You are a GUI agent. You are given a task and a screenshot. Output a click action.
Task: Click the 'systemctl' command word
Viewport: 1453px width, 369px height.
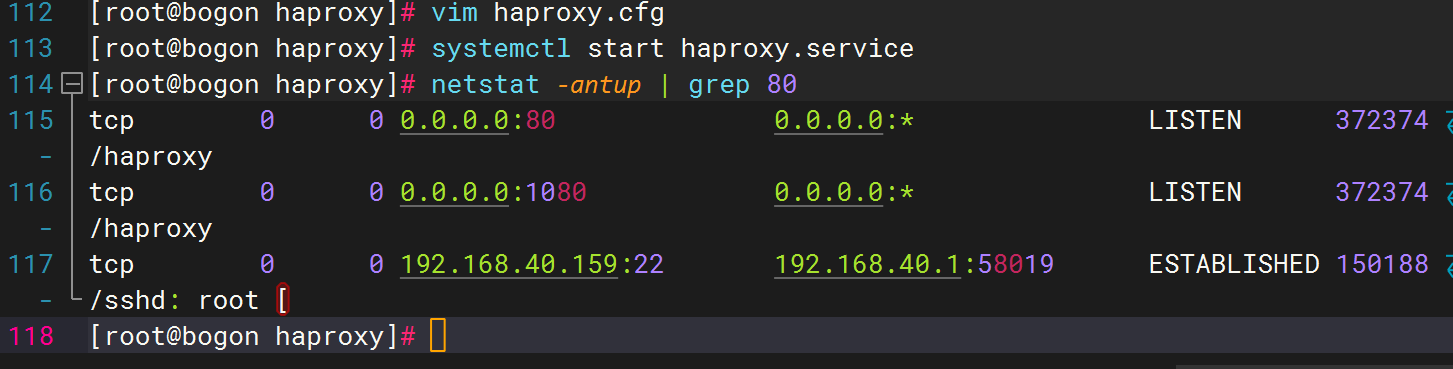[x=502, y=49]
